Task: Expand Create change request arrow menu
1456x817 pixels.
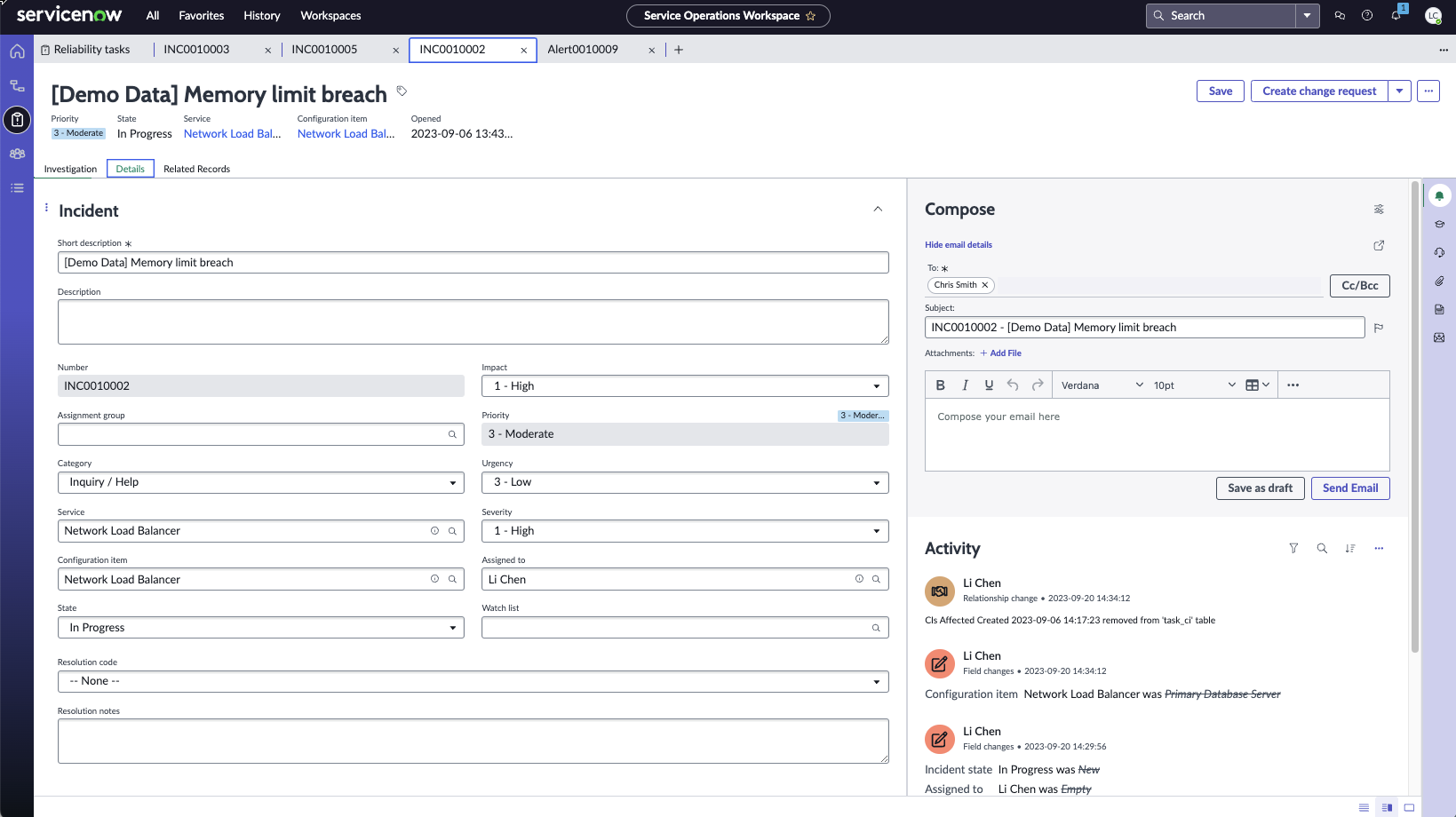Action: 1399,91
